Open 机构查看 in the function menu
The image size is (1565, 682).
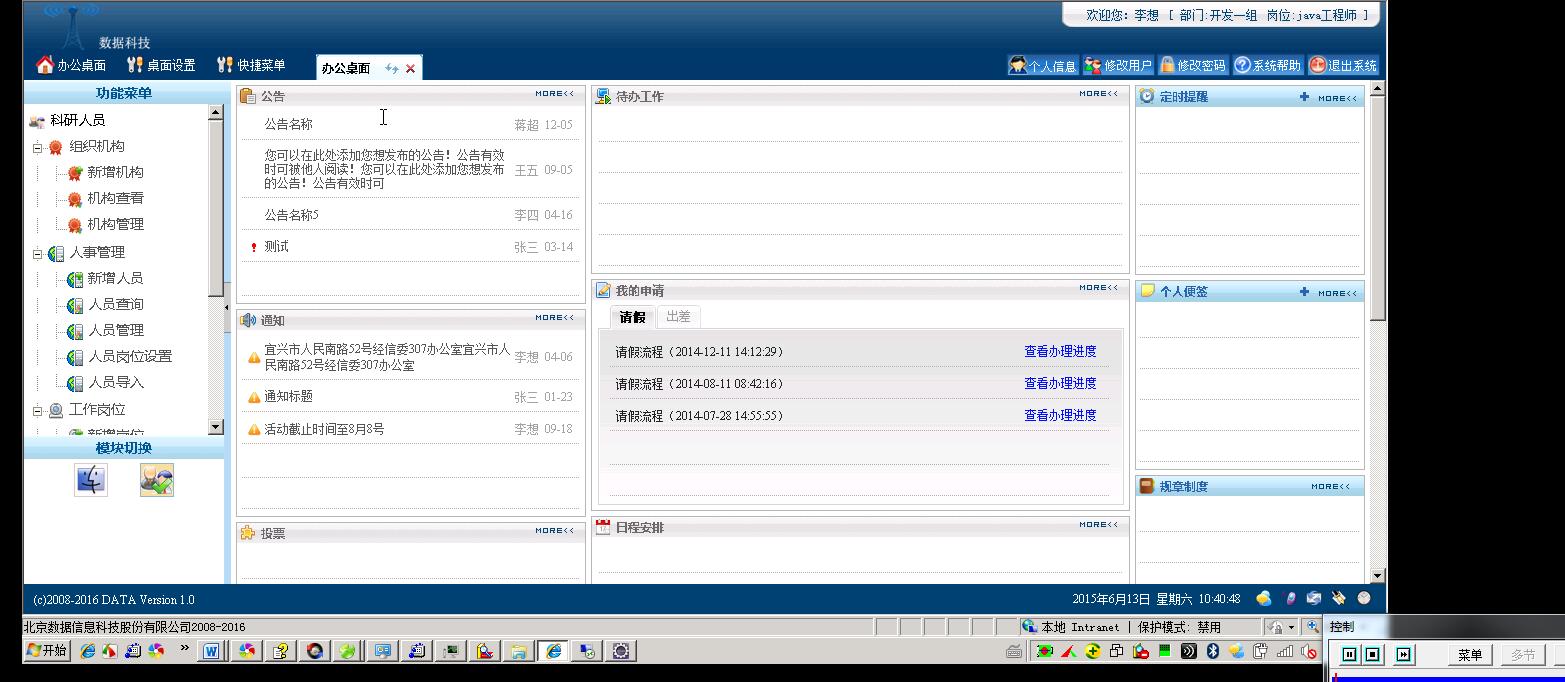115,198
